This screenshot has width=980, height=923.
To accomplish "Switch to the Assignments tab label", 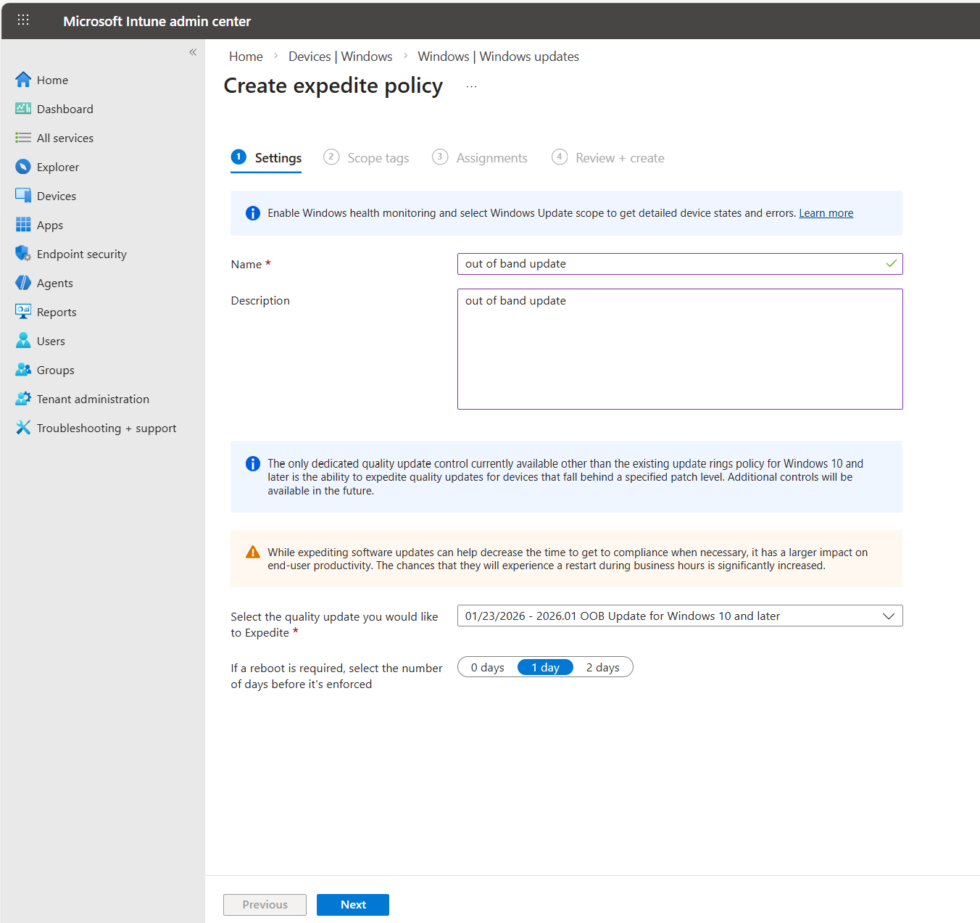I will [492, 158].
